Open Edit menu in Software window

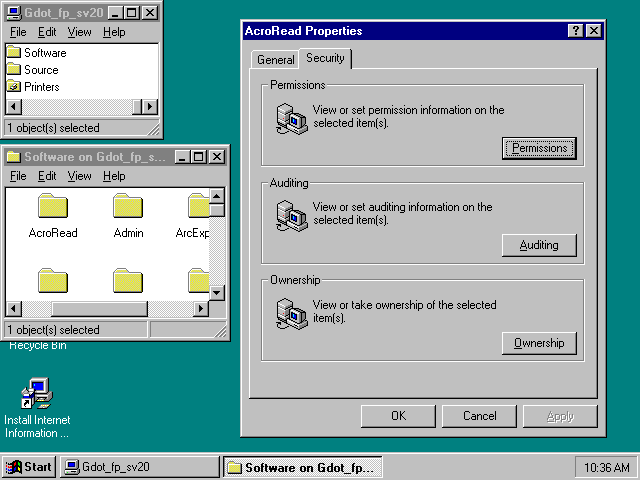pos(47,176)
